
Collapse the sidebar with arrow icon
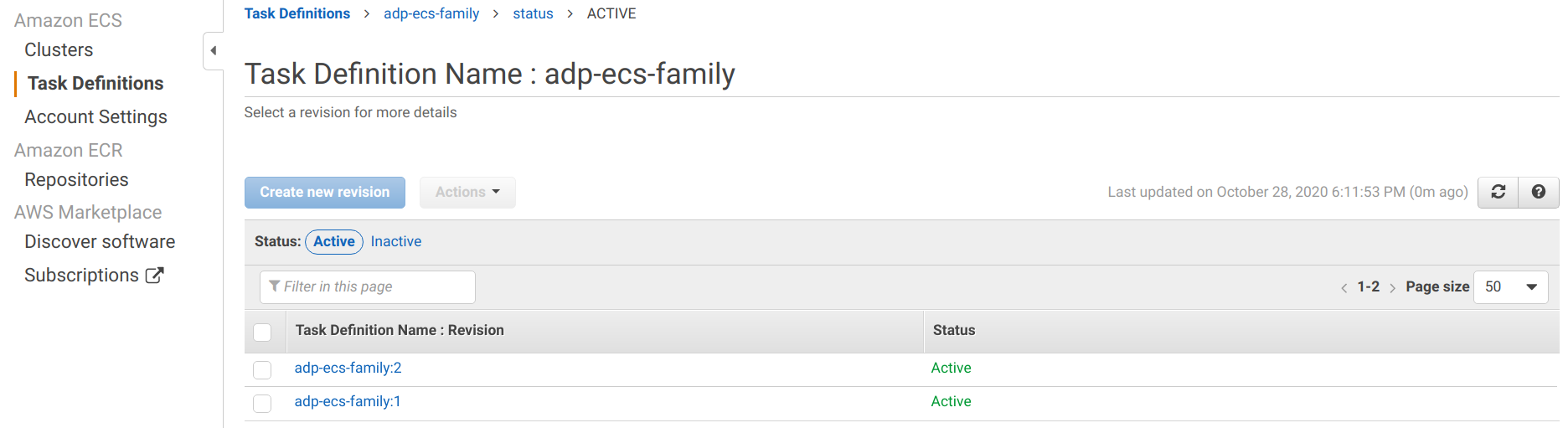pyautogui.click(x=214, y=50)
